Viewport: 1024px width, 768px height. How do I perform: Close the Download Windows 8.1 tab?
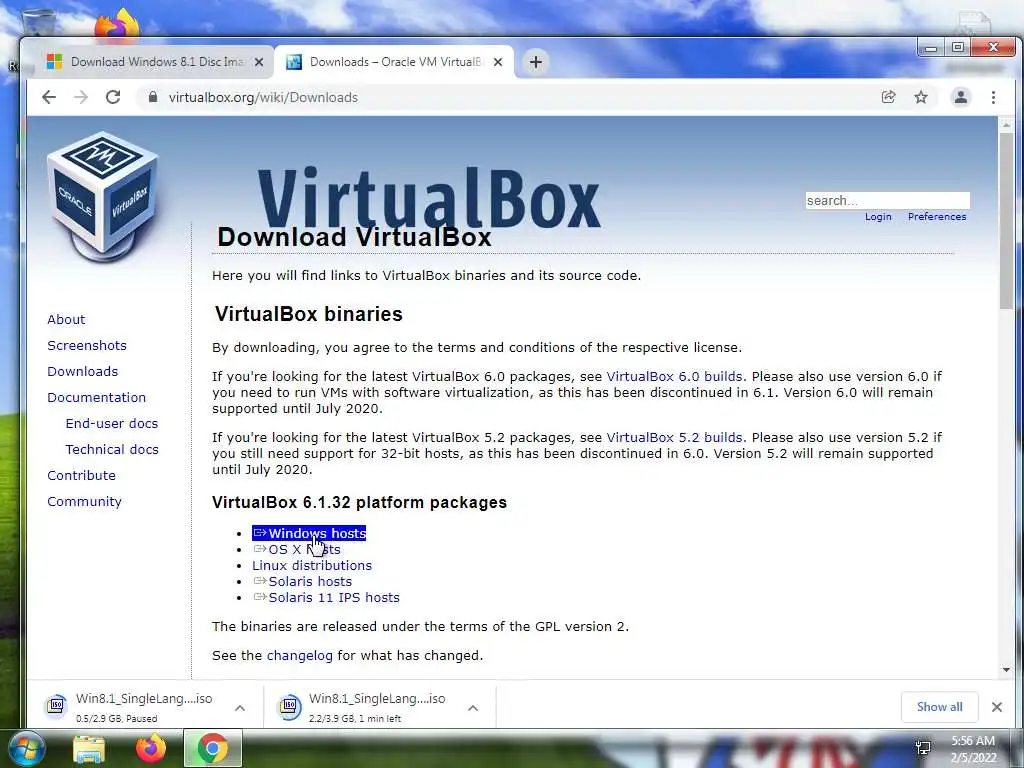tap(259, 62)
